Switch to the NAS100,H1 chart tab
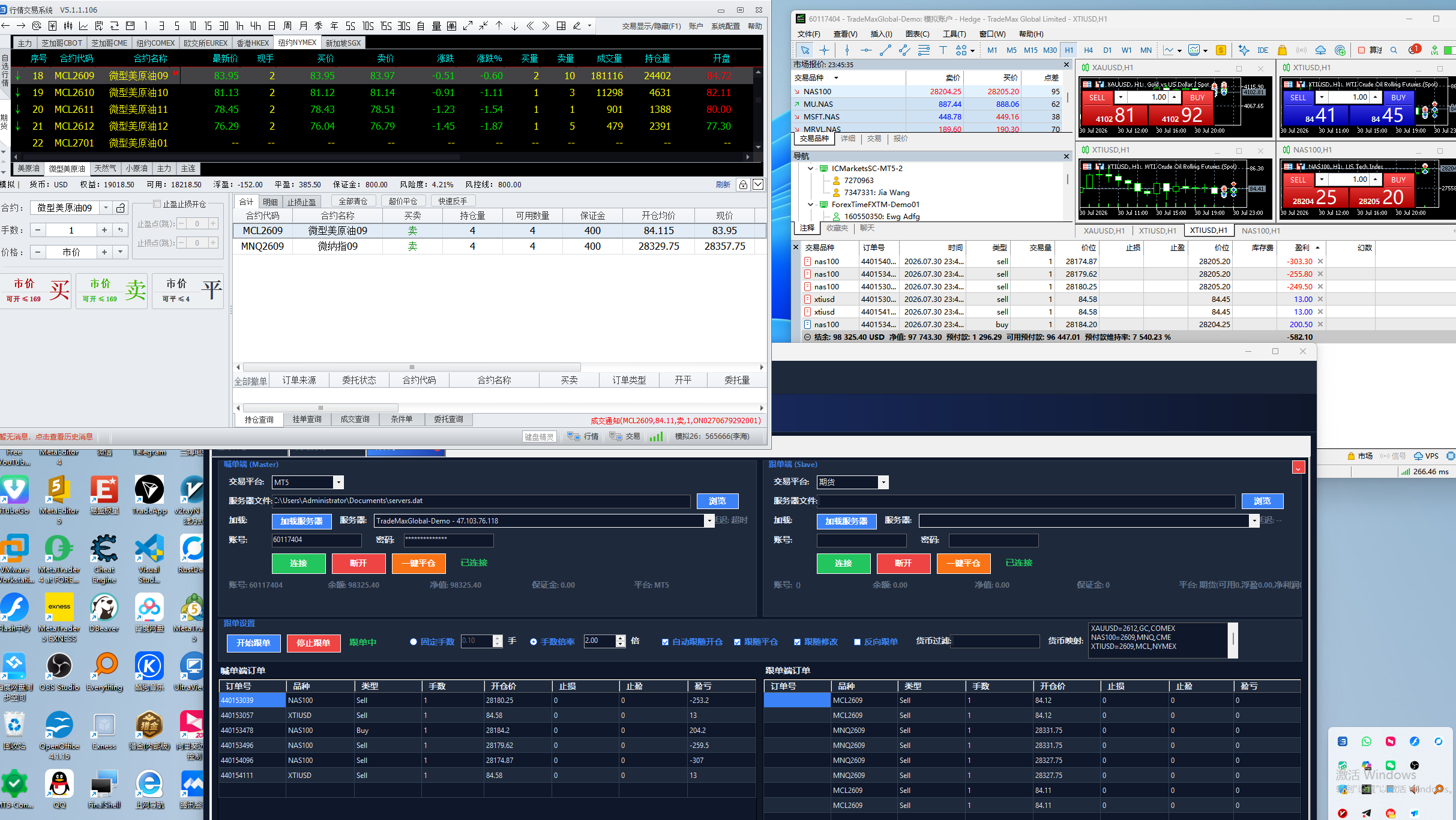The width and height of the screenshot is (1456, 820). pos(1260,231)
